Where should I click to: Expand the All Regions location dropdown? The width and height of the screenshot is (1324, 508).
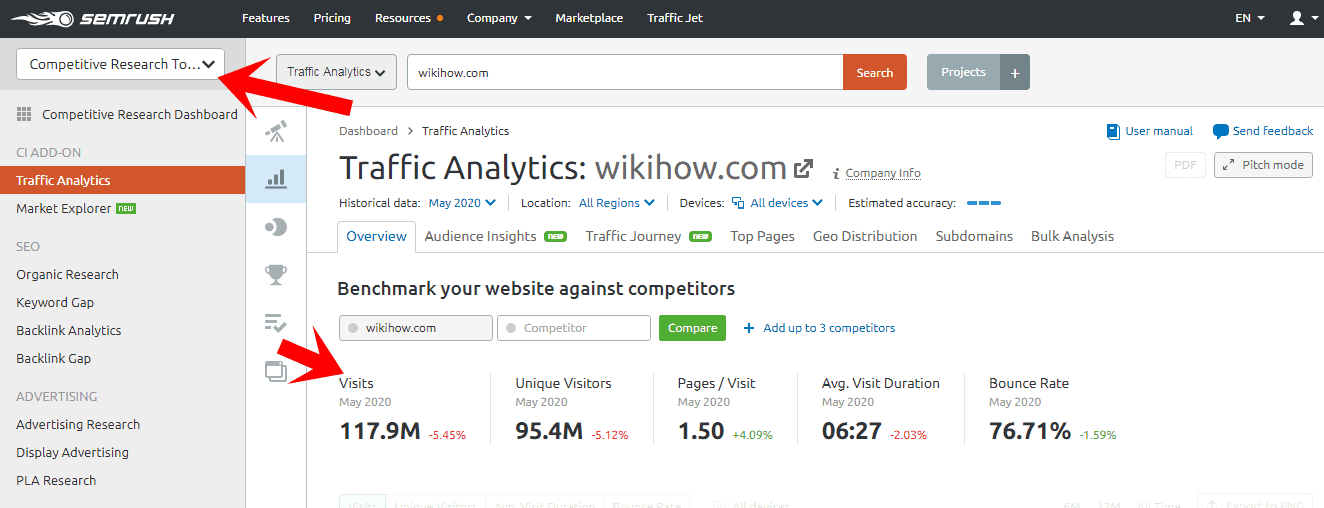coord(617,203)
